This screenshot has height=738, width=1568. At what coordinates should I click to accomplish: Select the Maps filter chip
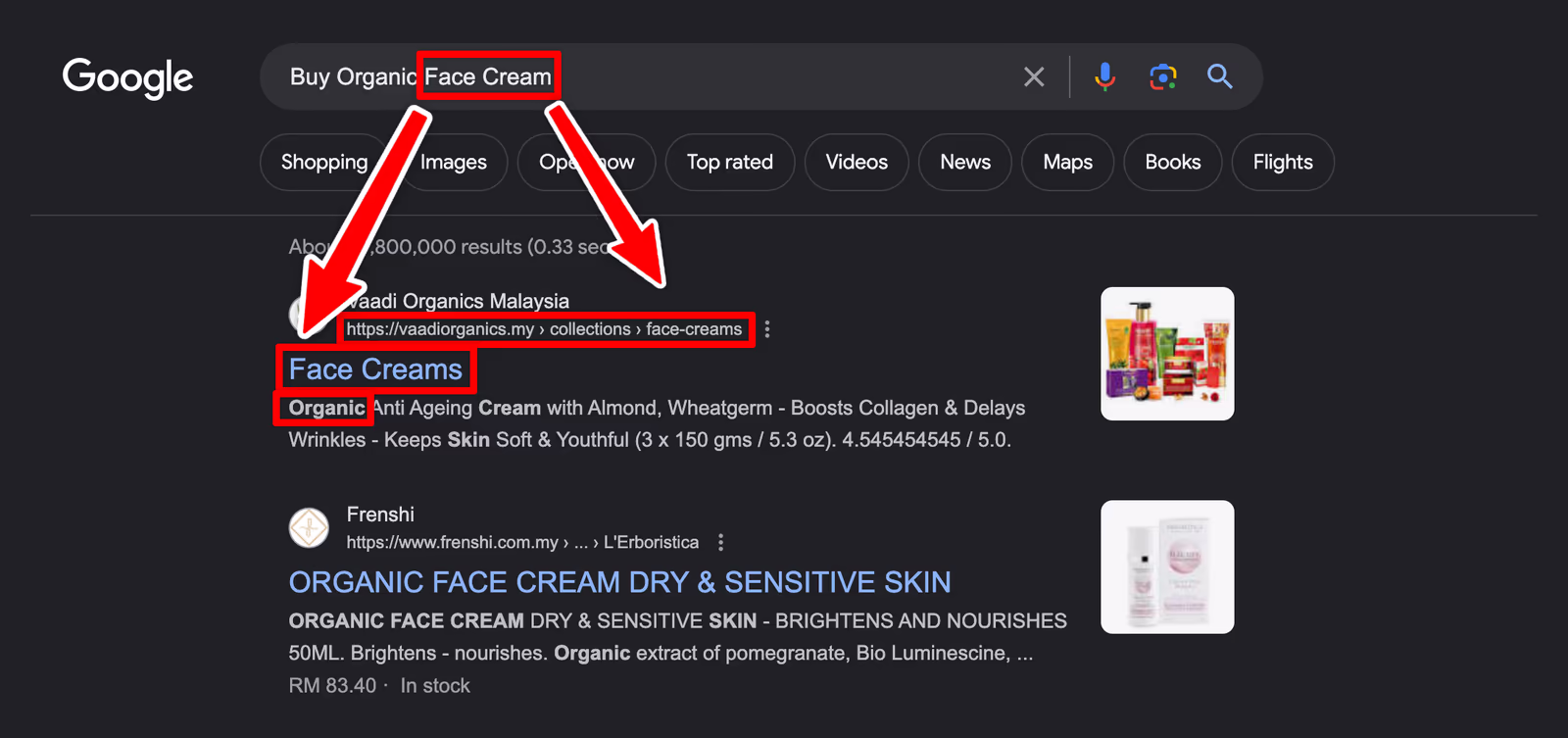pos(1067,162)
